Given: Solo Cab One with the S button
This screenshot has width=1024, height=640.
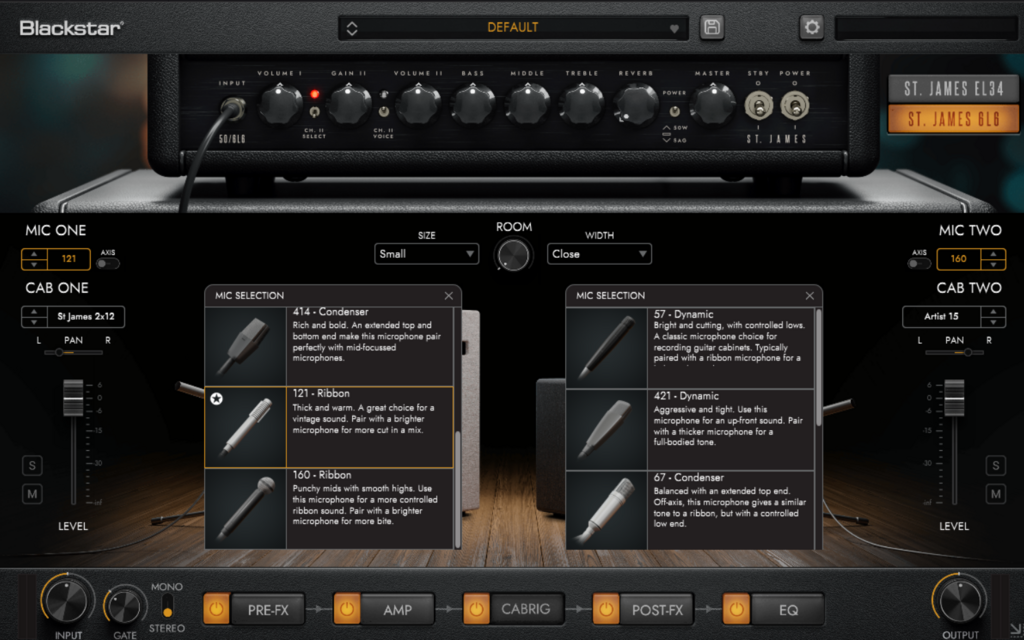Looking at the screenshot, I should pyautogui.click(x=31, y=466).
